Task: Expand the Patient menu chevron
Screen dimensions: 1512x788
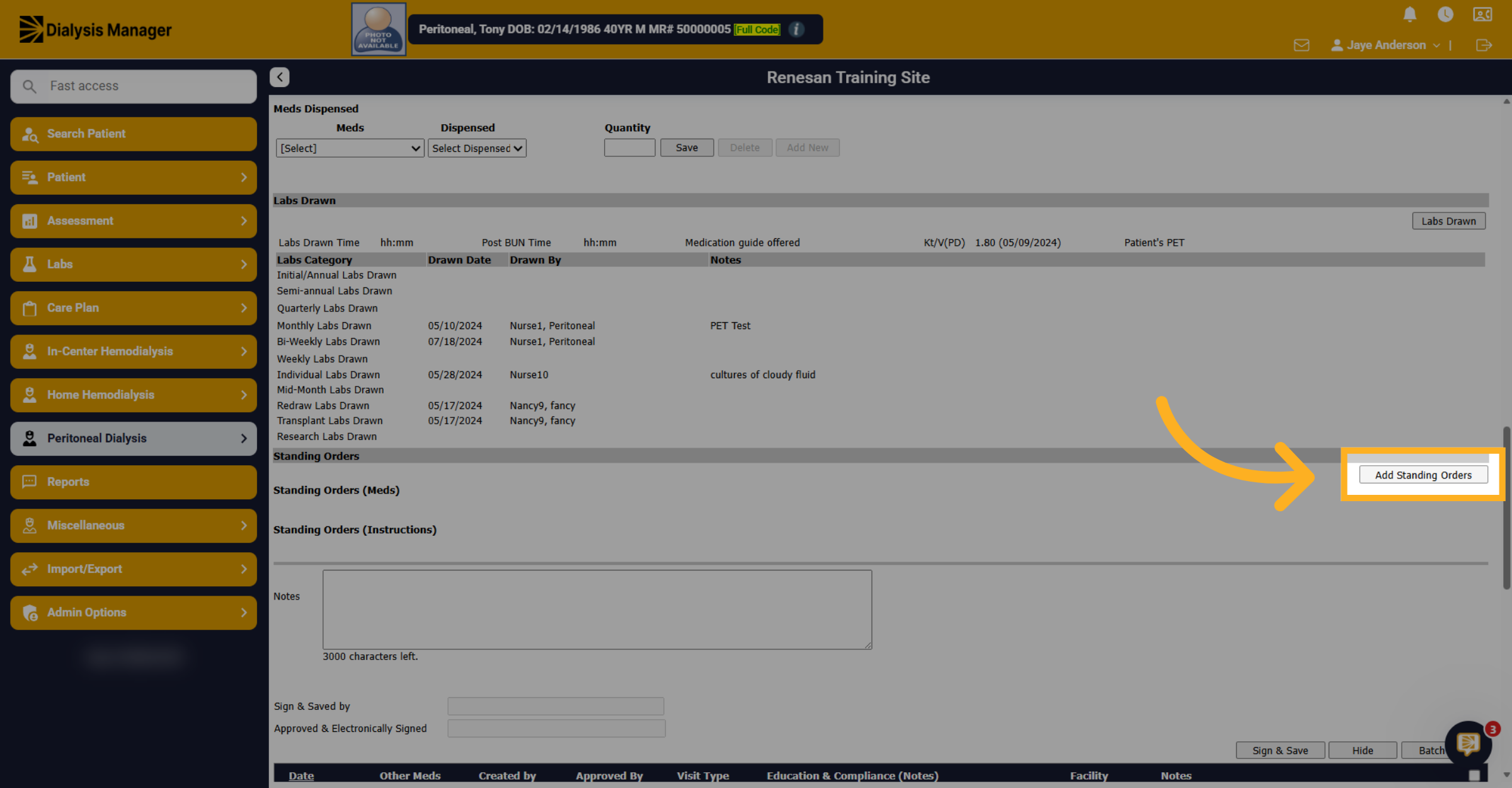Action: point(244,177)
